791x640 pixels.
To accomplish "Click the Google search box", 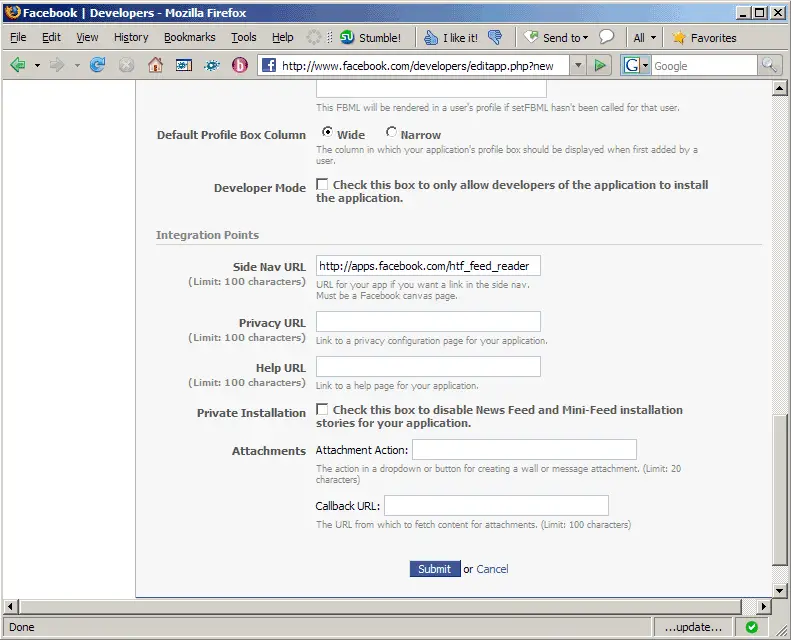I will point(704,66).
